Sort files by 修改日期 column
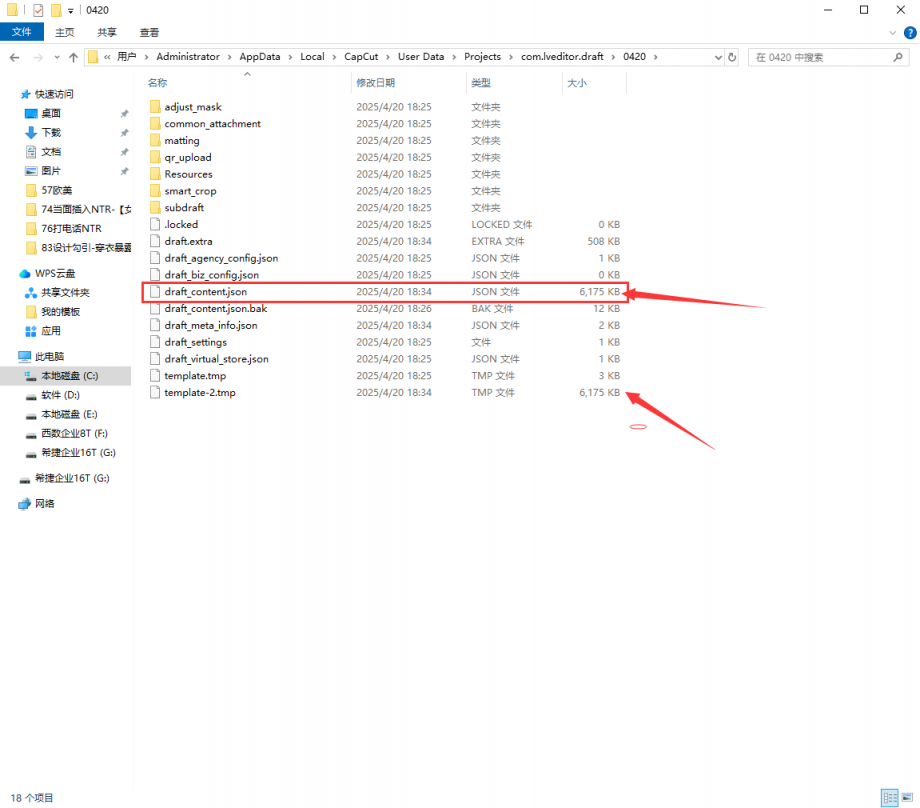Viewport: 920px width, 808px height. click(375, 82)
